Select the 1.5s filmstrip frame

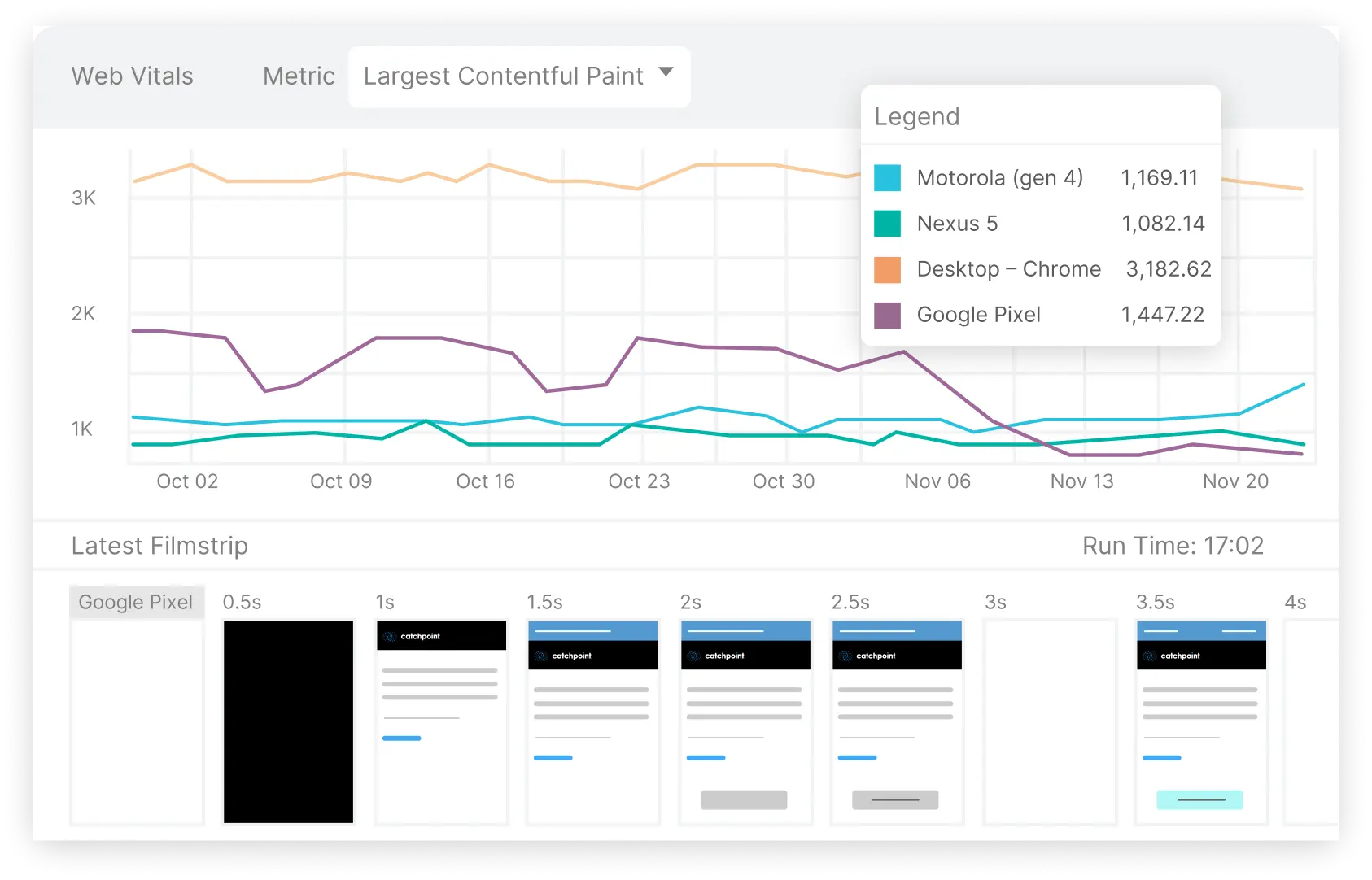tap(592, 720)
